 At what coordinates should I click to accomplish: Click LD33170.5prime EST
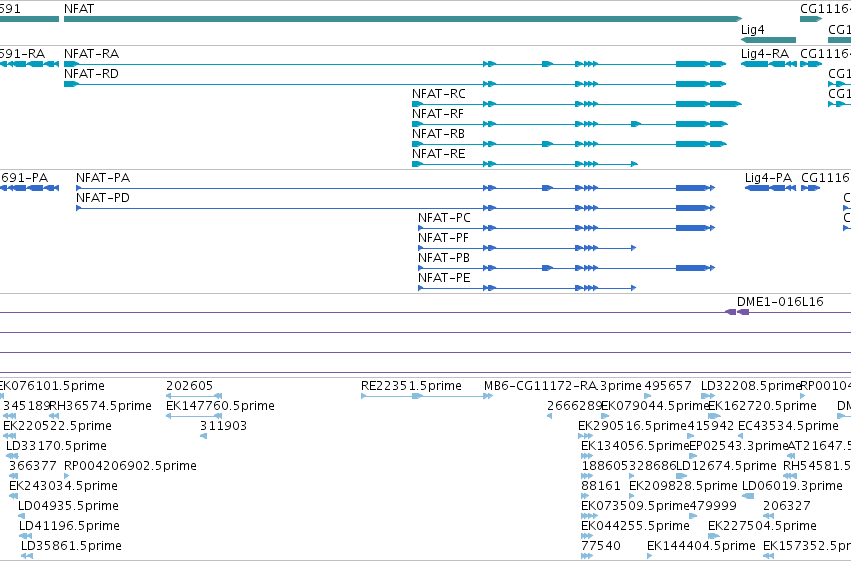56,446
